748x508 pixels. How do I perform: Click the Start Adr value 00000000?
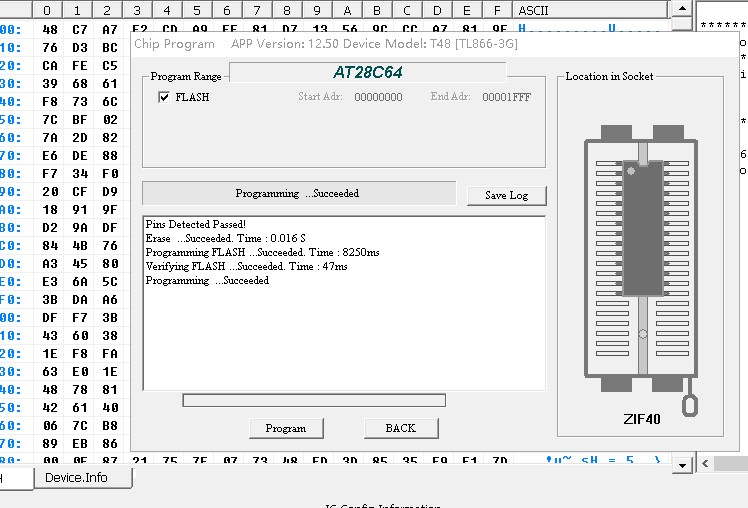click(378, 97)
